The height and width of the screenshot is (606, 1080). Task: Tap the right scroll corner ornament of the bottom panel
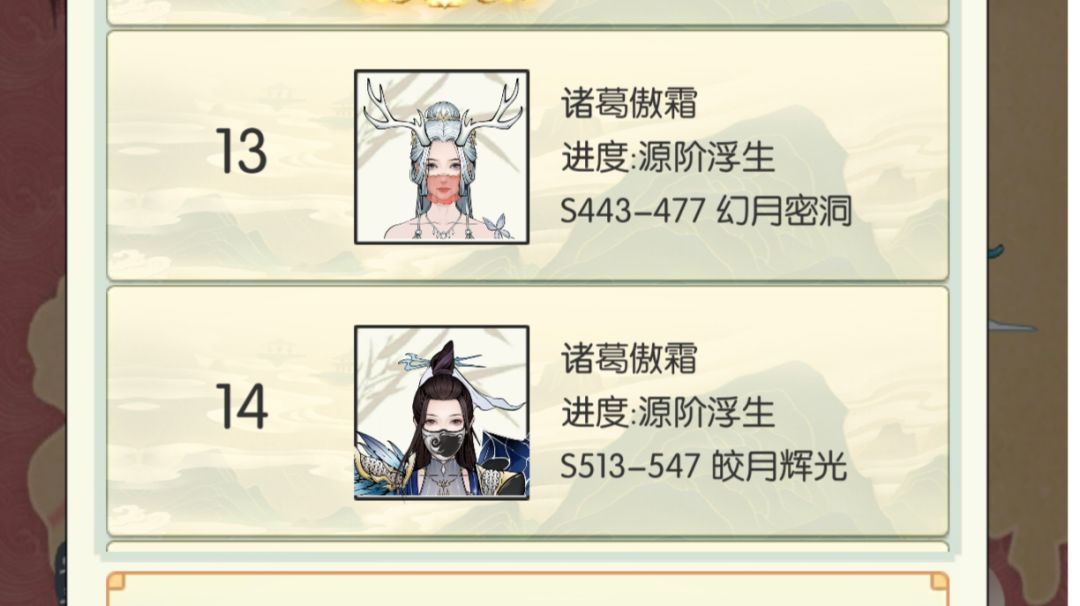pyautogui.click(x=939, y=581)
